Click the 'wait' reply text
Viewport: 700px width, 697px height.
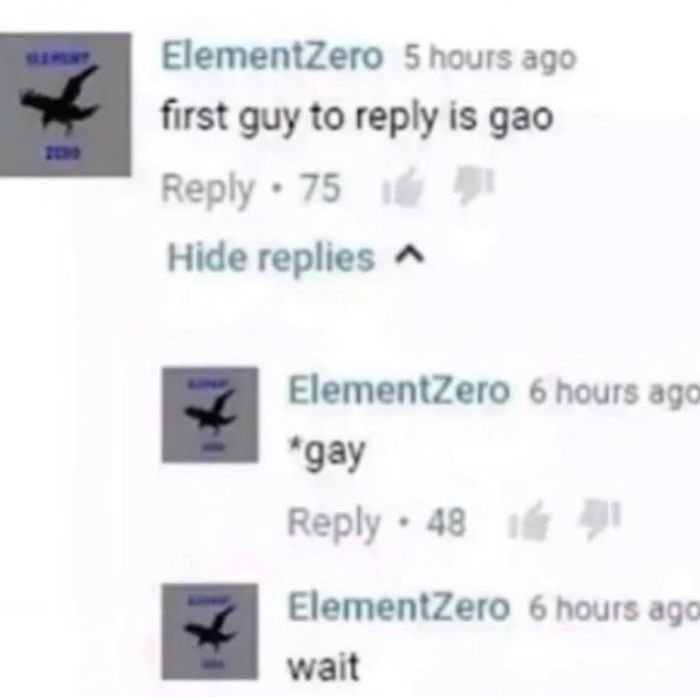pyautogui.click(x=324, y=667)
